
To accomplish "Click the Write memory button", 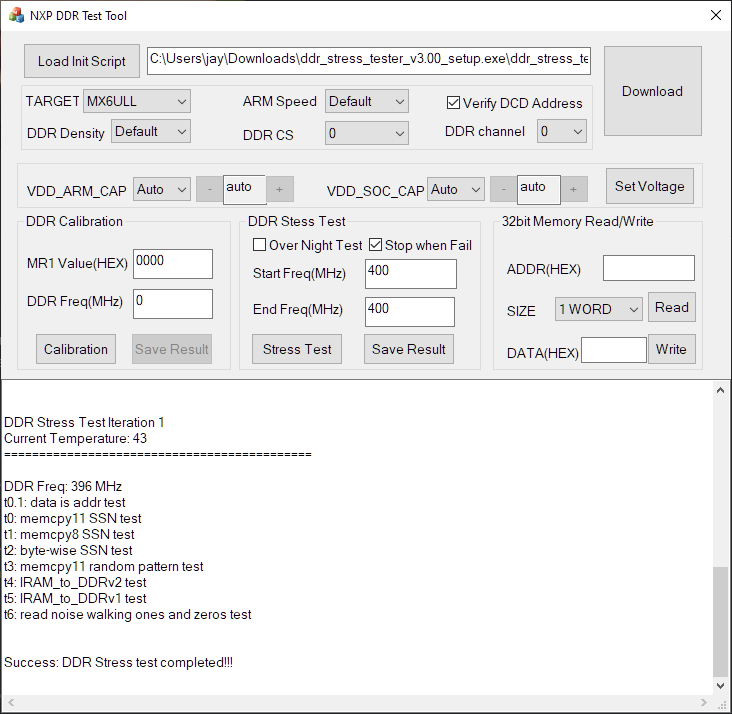I will click(672, 349).
